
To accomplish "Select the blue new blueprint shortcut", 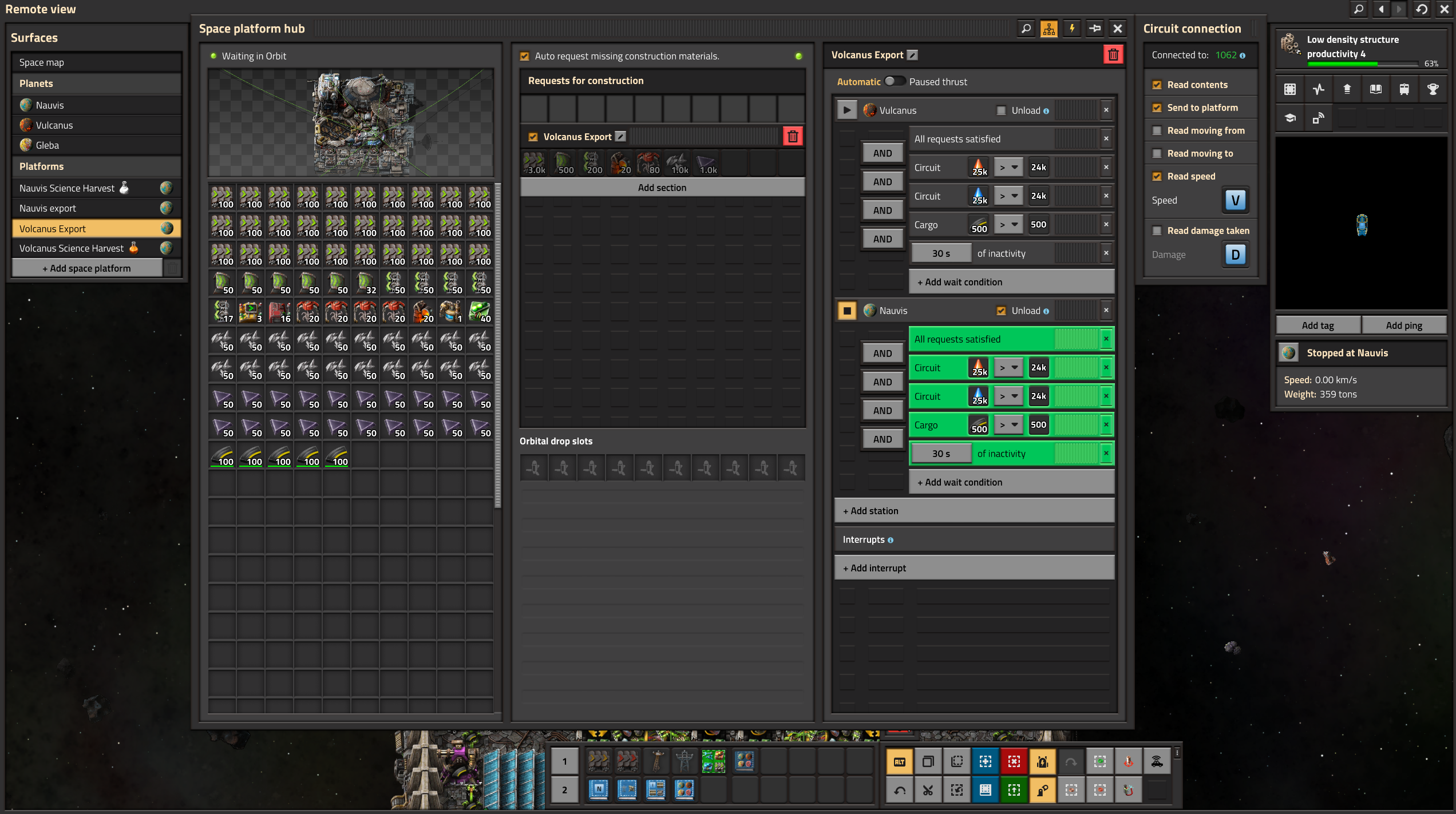I will [x=986, y=761].
